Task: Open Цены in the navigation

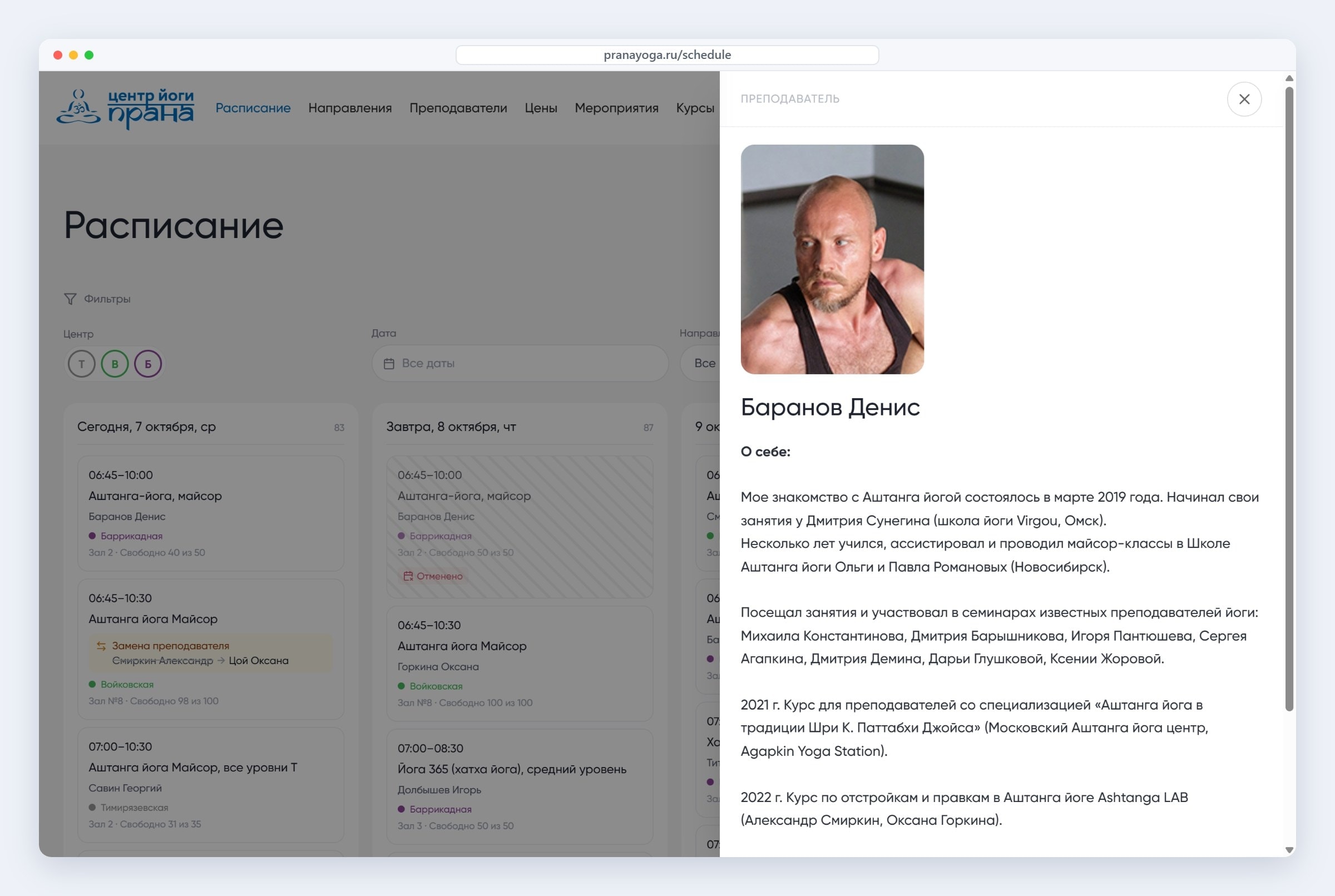Action: [541, 108]
